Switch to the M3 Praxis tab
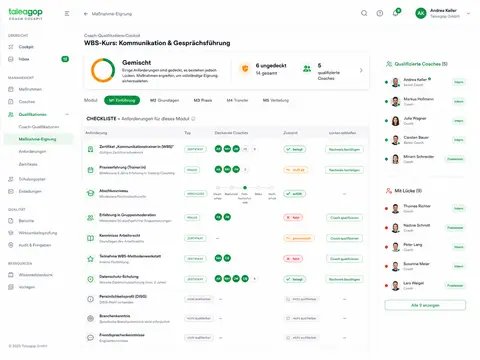 pyautogui.click(x=203, y=100)
